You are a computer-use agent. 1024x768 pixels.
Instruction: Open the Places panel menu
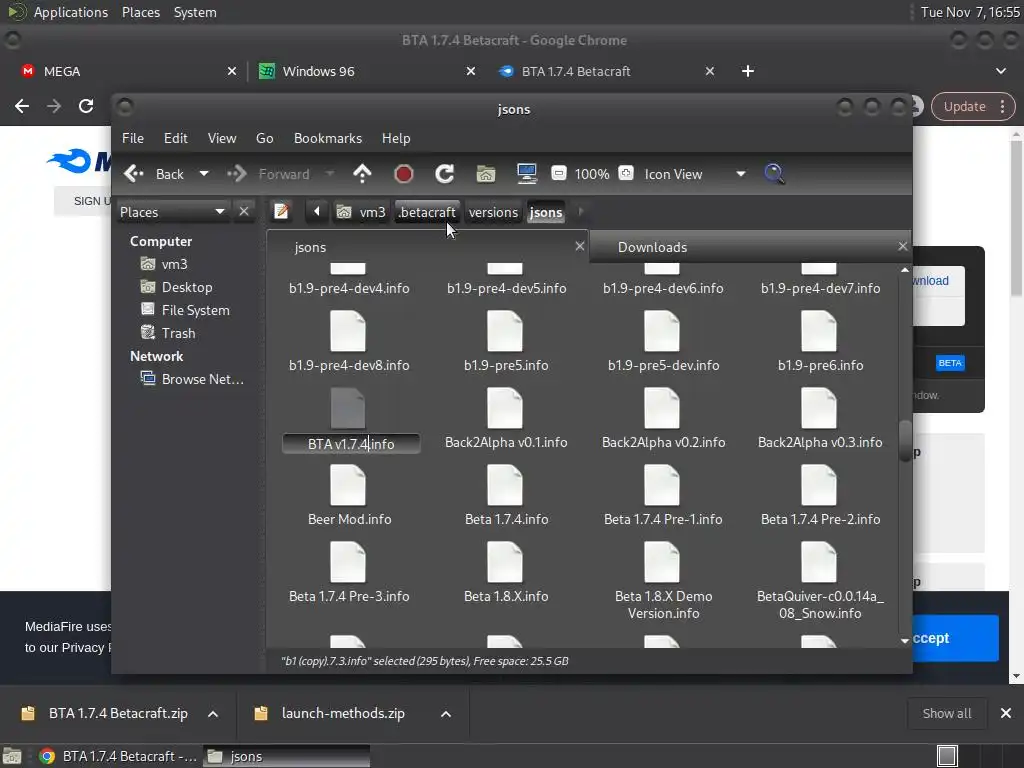tap(140, 12)
